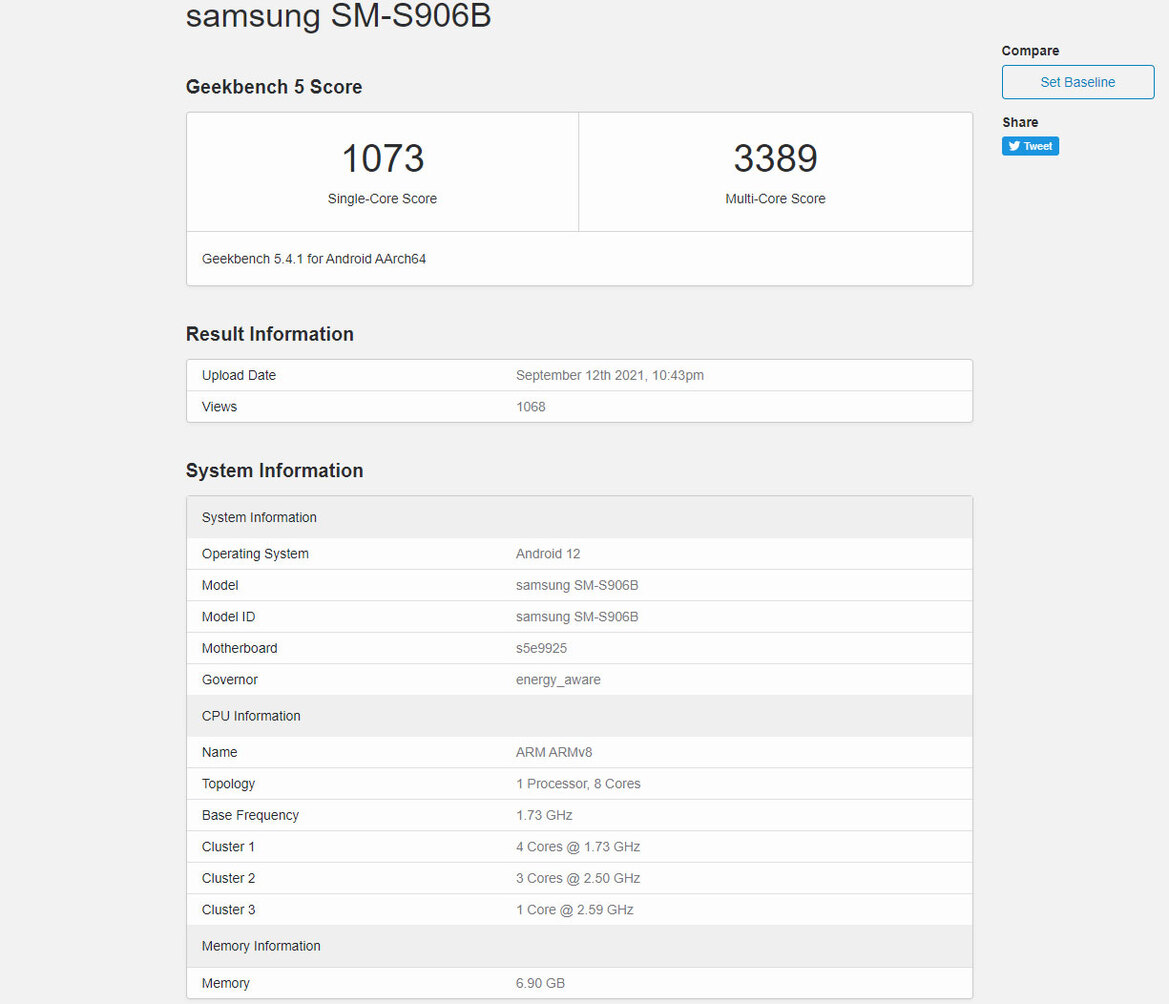Viewport: 1169px width, 1004px height.
Task: Click the 6.90 GB memory value
Action: point(540,983)
